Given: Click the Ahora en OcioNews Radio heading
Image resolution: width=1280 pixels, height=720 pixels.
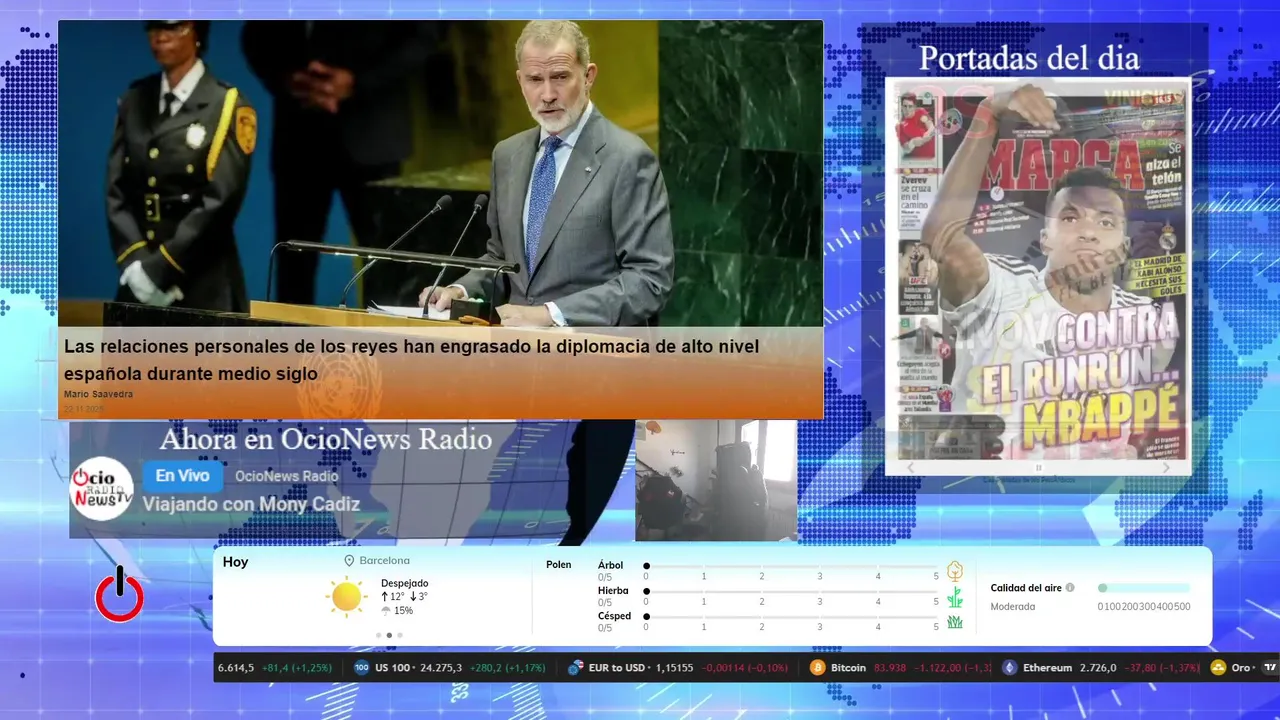Looking at the screenshot, I should [326, 439].
